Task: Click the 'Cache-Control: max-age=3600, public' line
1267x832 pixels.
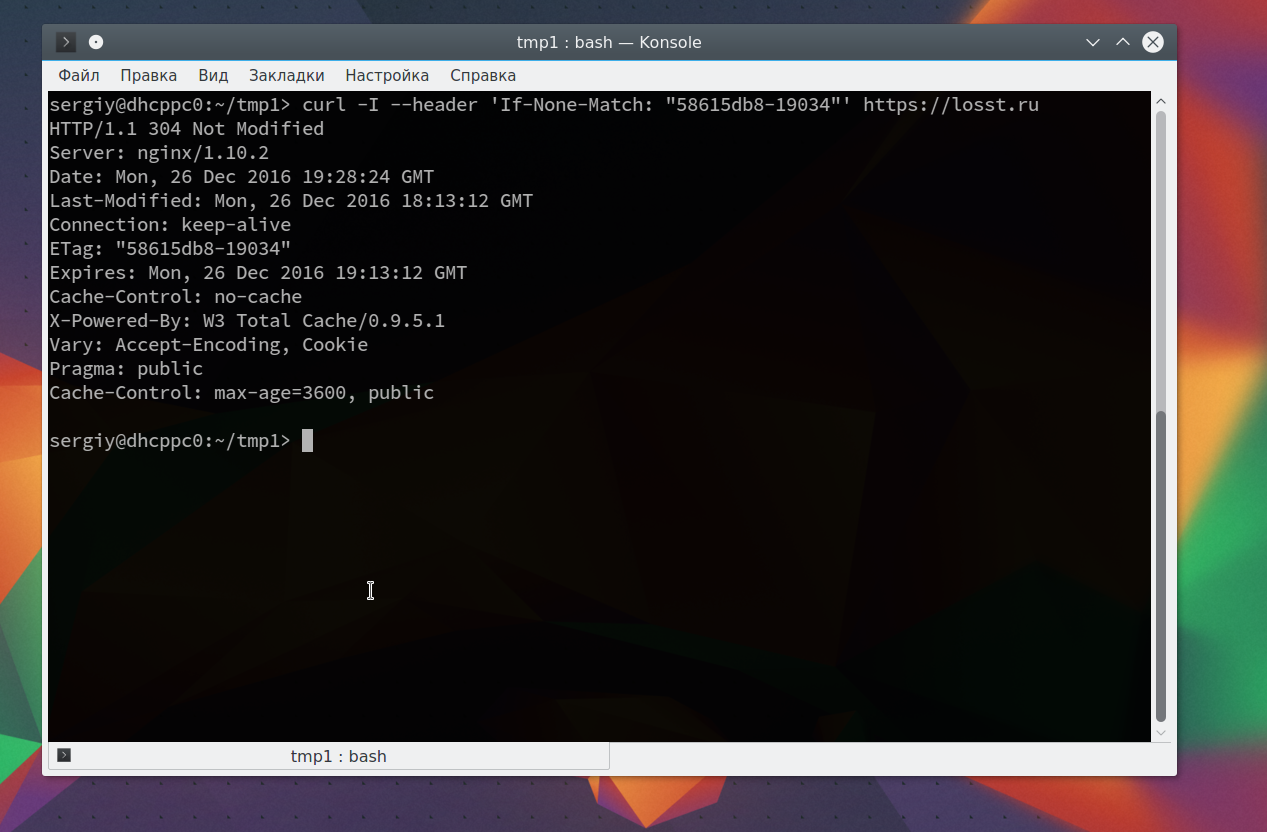Action: coord(242,393)
